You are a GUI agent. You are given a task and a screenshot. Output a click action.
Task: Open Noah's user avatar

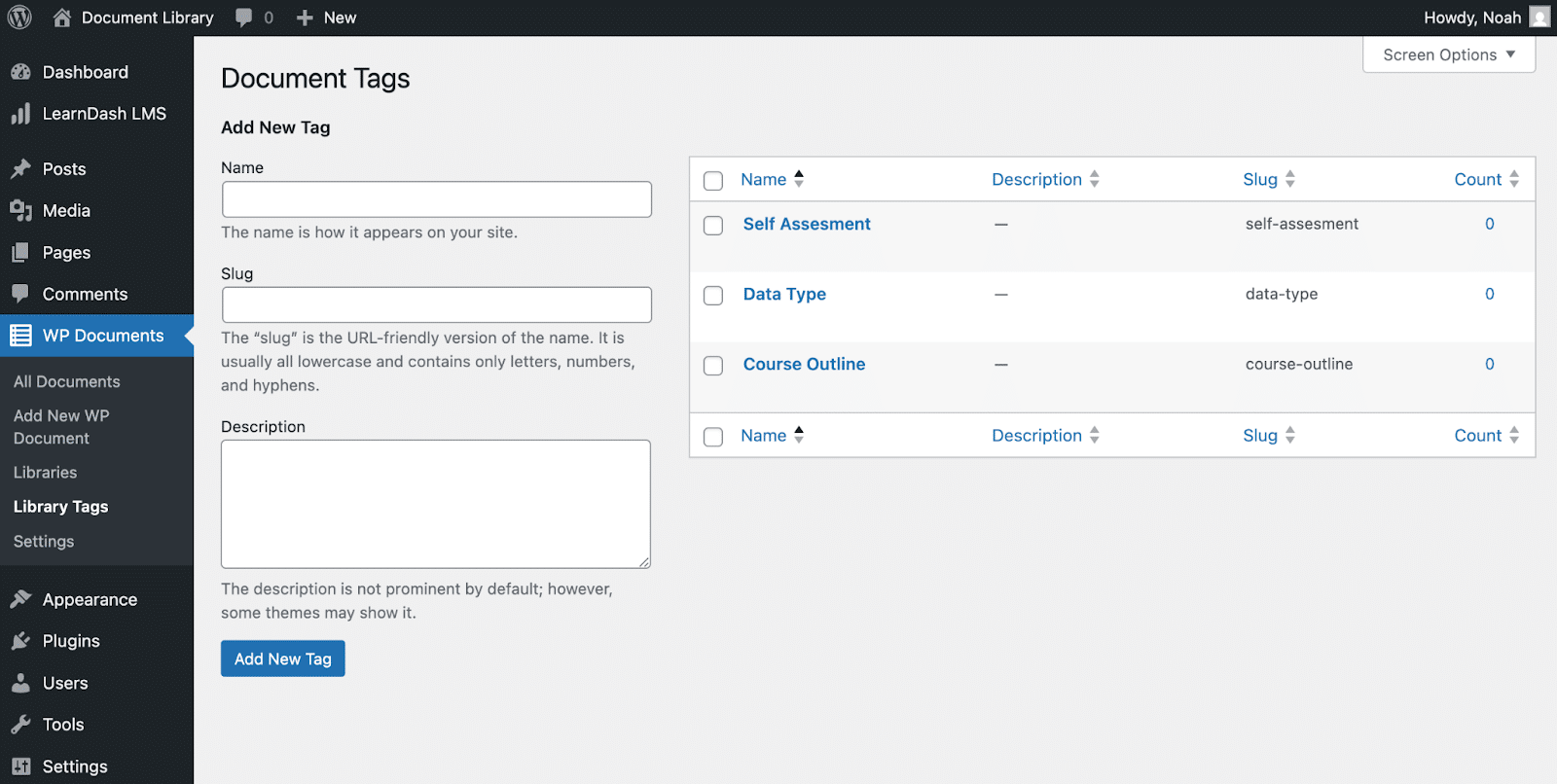click(x=1539, y=18)
